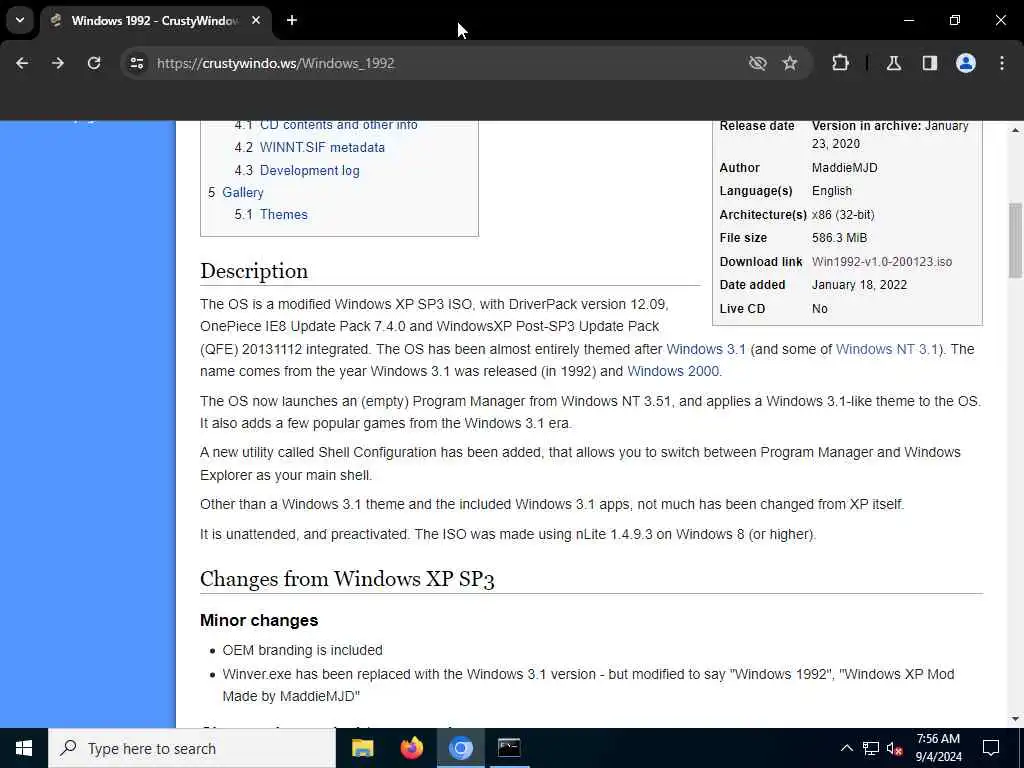Click the date added January 18, 2022
Viewport: 1024px width, 768px height.
tap(859, 285)
